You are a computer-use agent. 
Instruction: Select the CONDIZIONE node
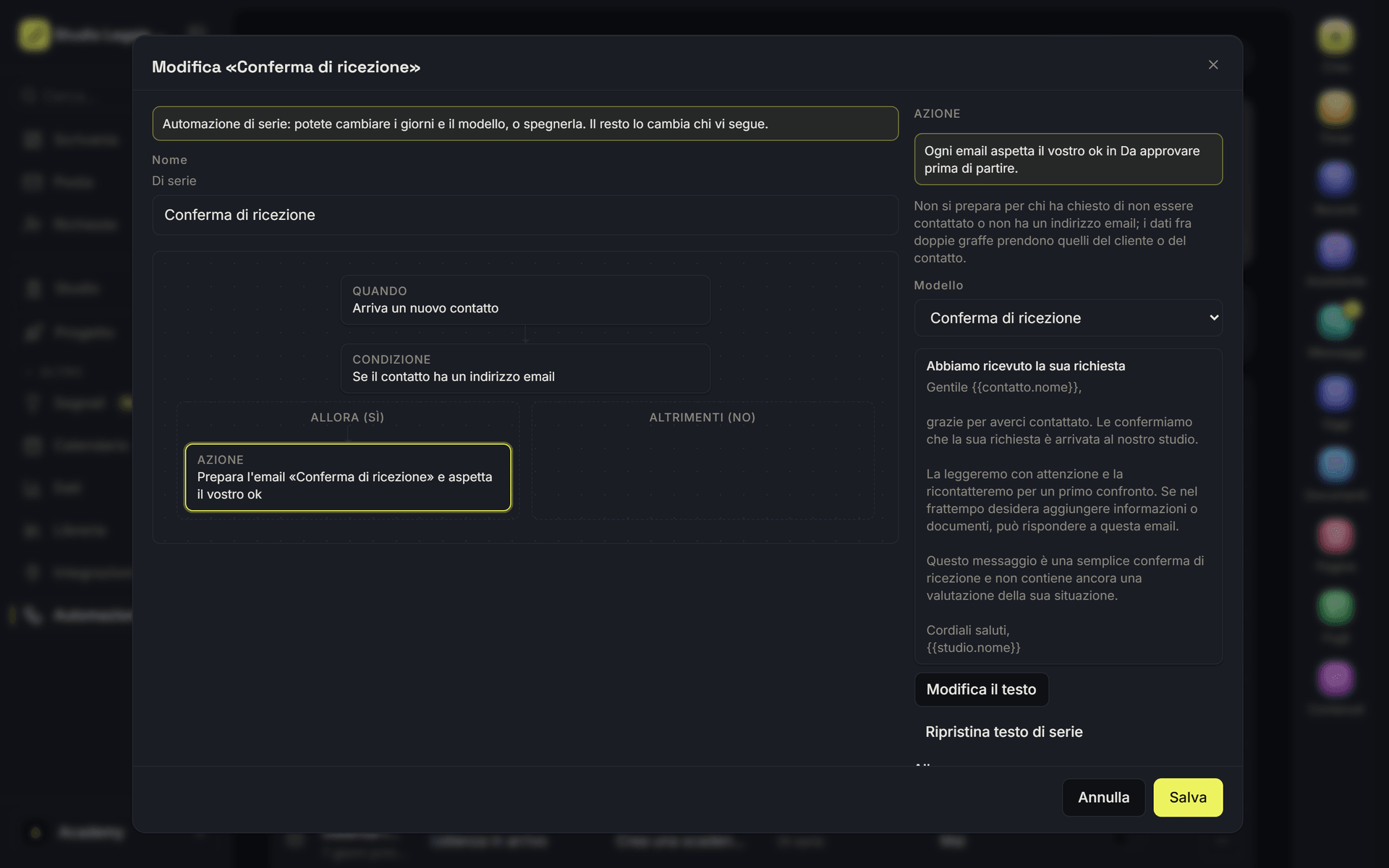pyautogui.click(x=525, y=368)
